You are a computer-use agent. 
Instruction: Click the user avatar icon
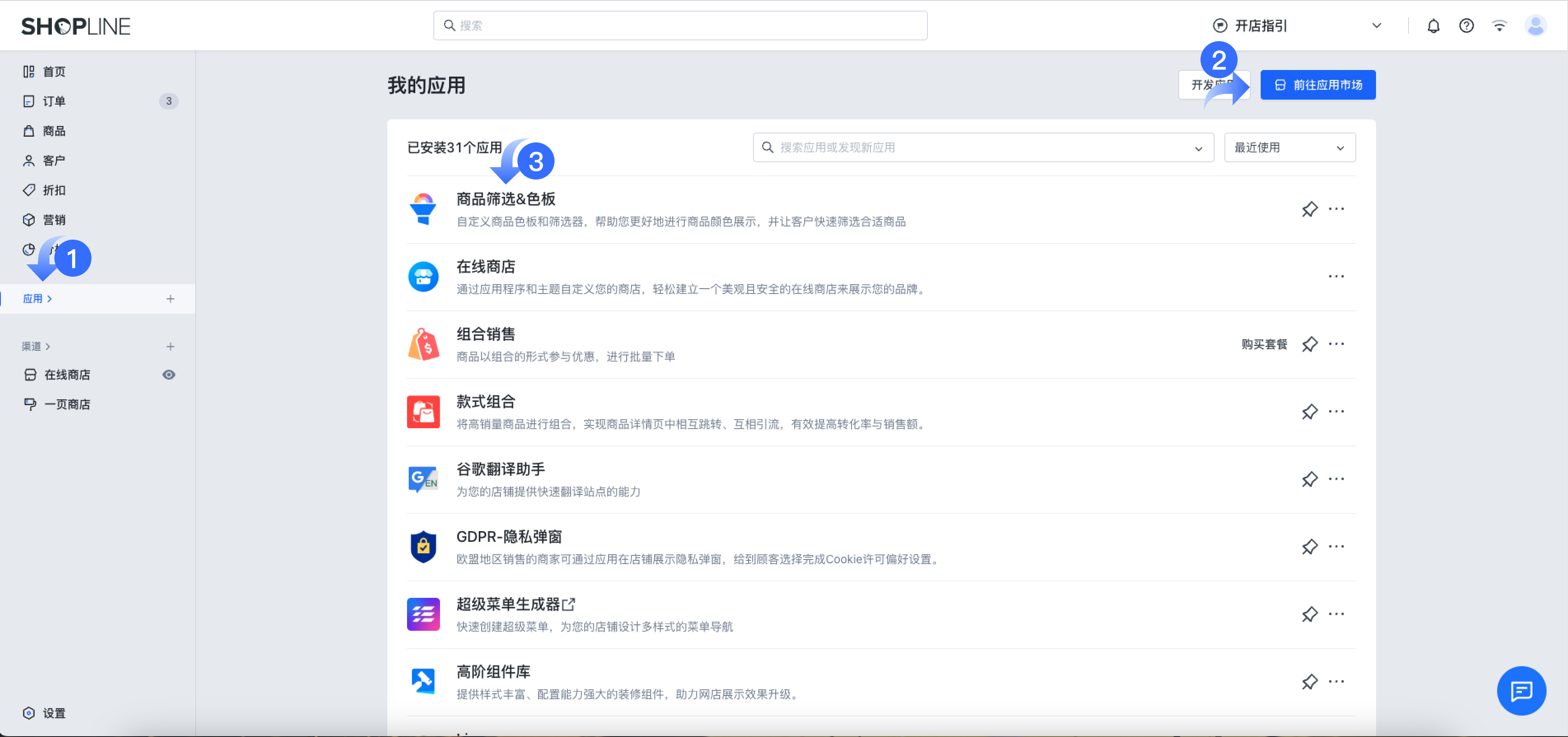tap(1536, 26)
